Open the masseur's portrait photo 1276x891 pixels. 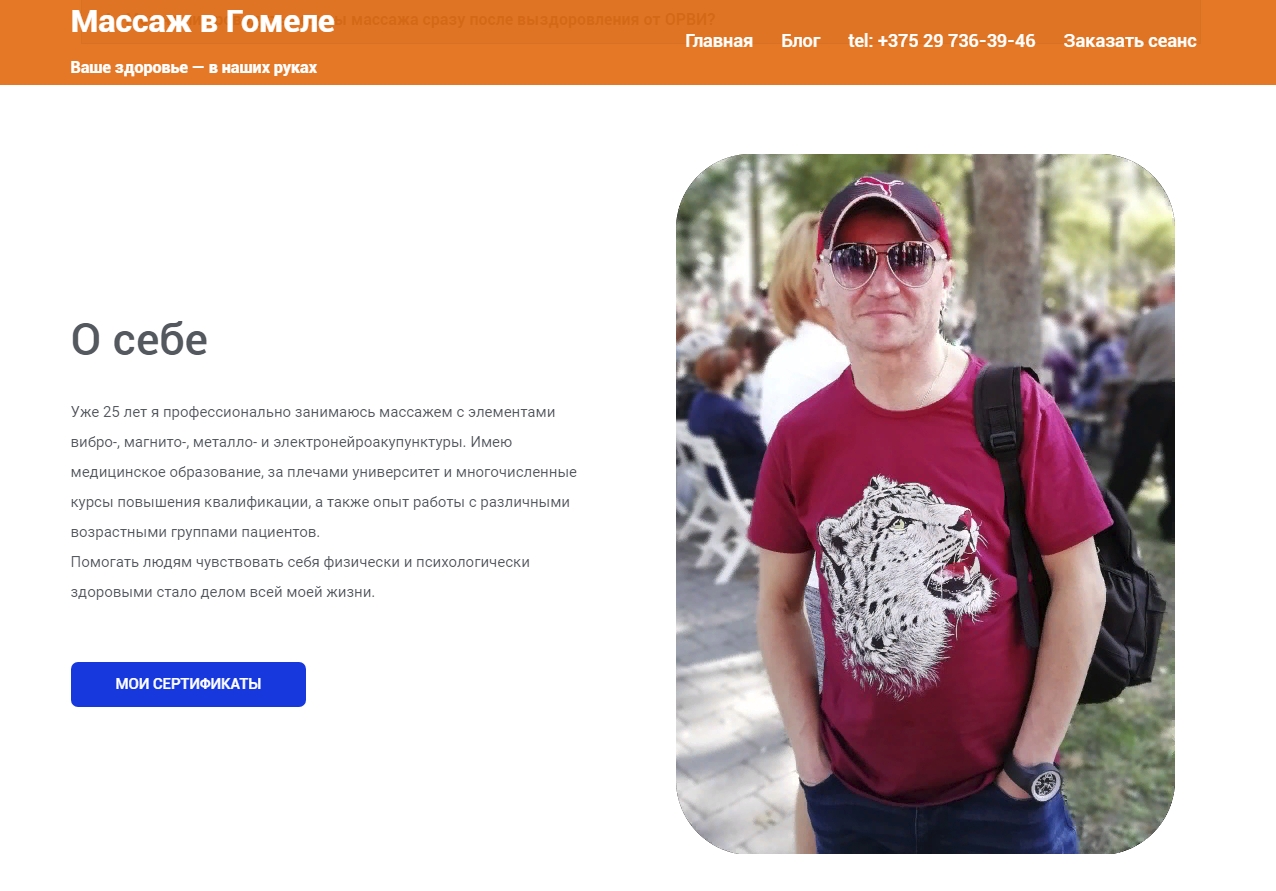click(925, 504)
